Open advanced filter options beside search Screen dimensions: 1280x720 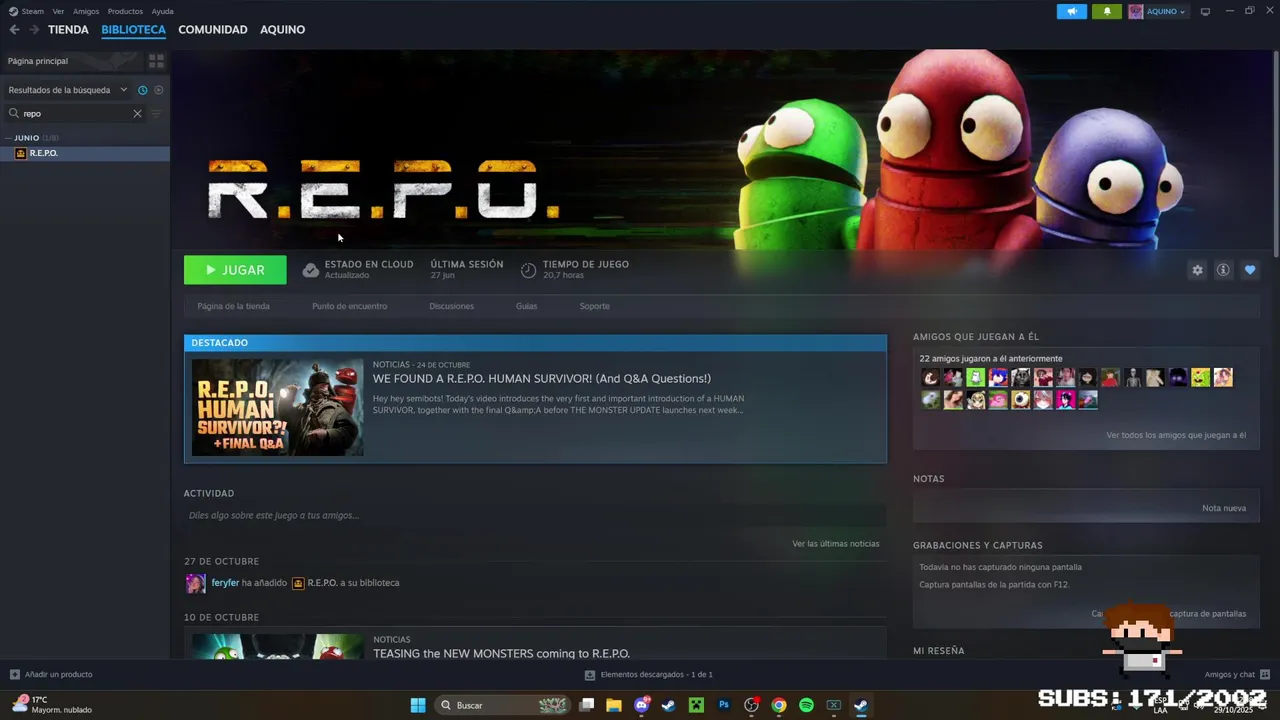coord(155,114)
